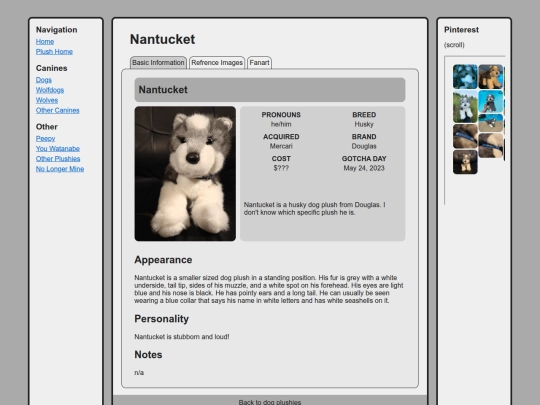Click the text 'Nantucket is stubborn and loud!'
This screenshot has width=540, height=405.
pyautogui.click(x=182, y=337)
